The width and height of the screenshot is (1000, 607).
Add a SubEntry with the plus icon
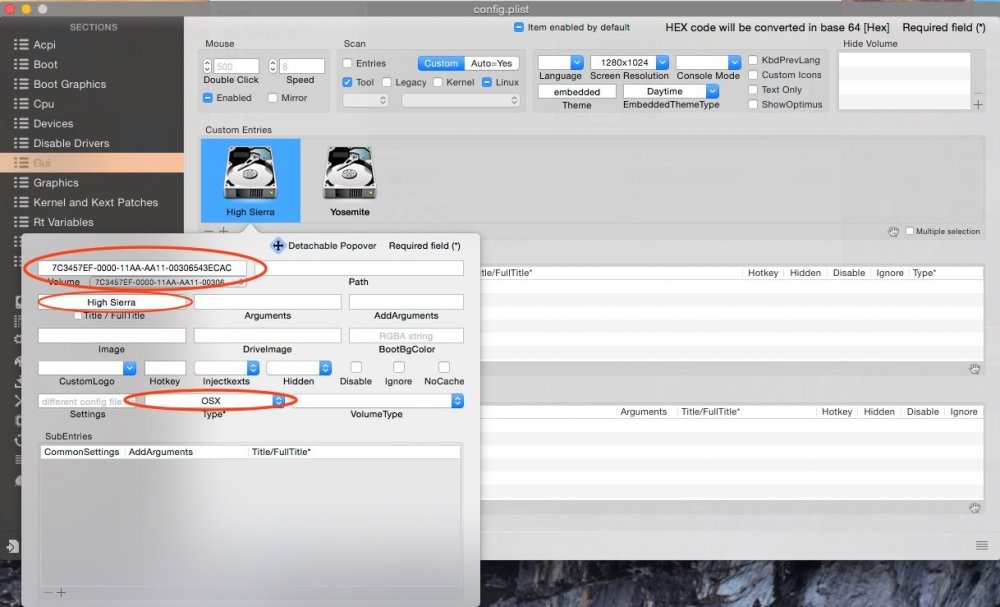[61, 592]
